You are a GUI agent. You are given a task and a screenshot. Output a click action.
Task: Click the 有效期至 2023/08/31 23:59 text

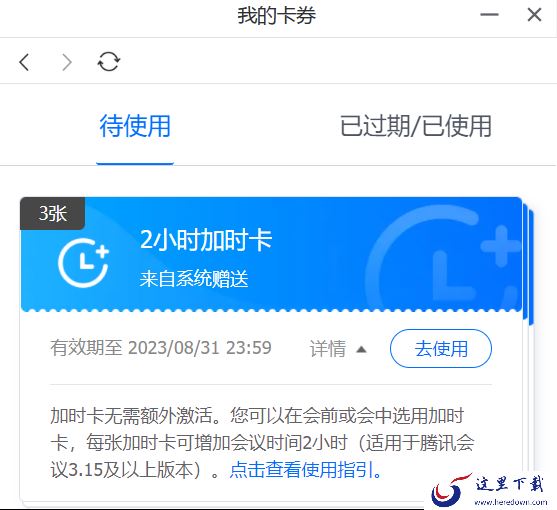click(x=161, y=348)
